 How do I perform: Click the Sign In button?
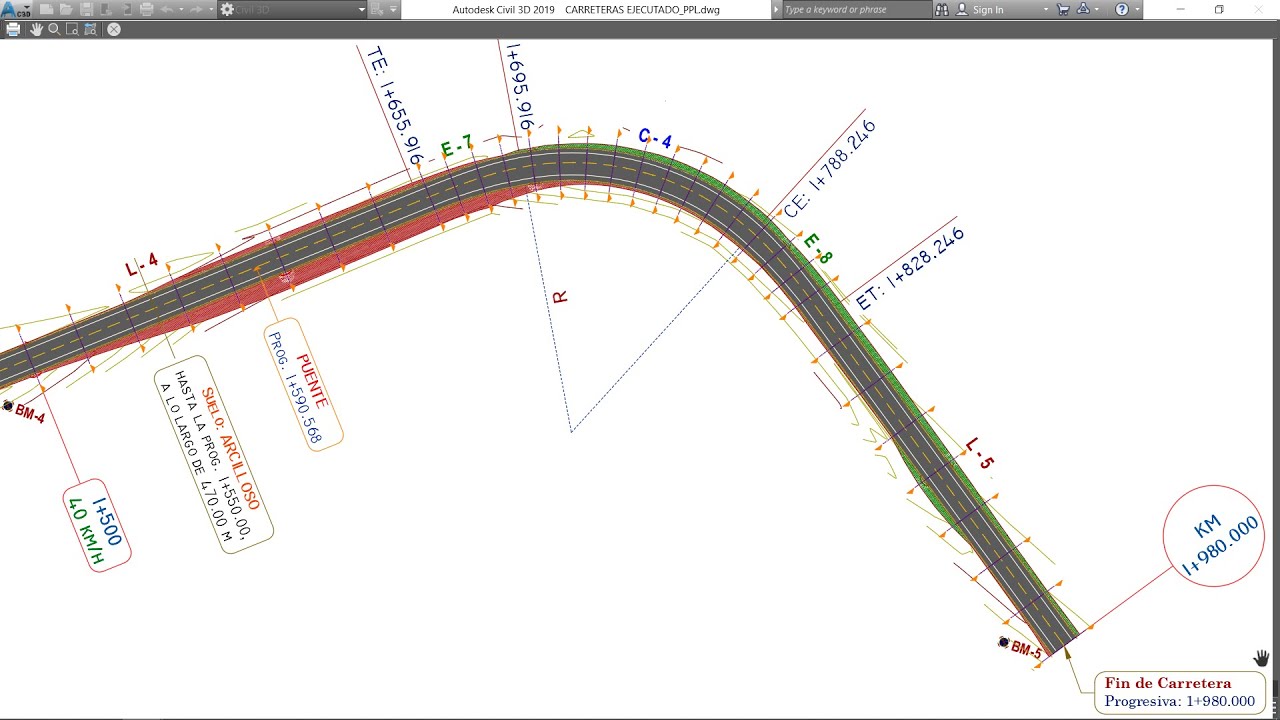(x=979, y=9)
